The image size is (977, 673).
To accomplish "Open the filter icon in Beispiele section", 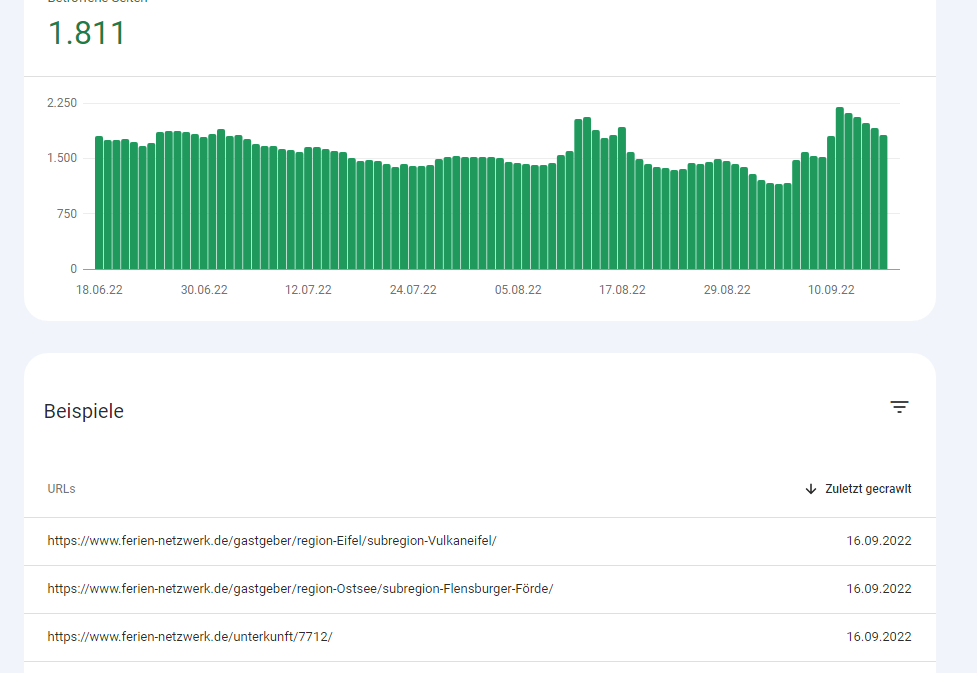I will (x=899, y=407).
